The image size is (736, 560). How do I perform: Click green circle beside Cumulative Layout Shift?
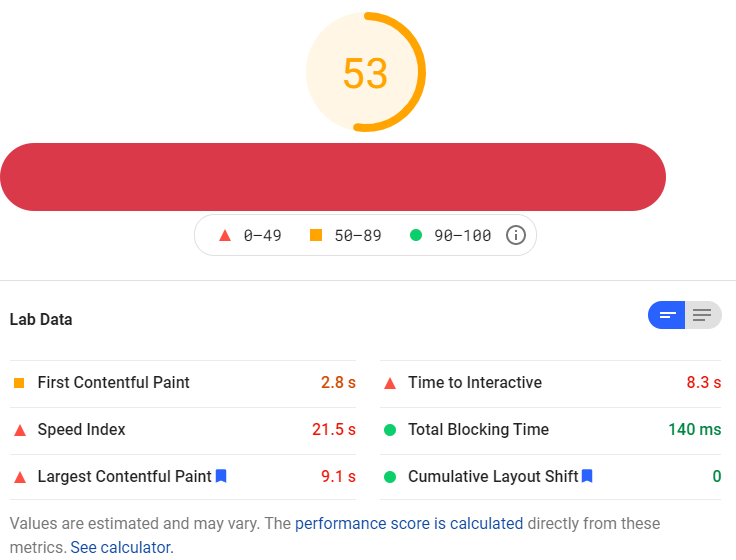tap(390, 477)
